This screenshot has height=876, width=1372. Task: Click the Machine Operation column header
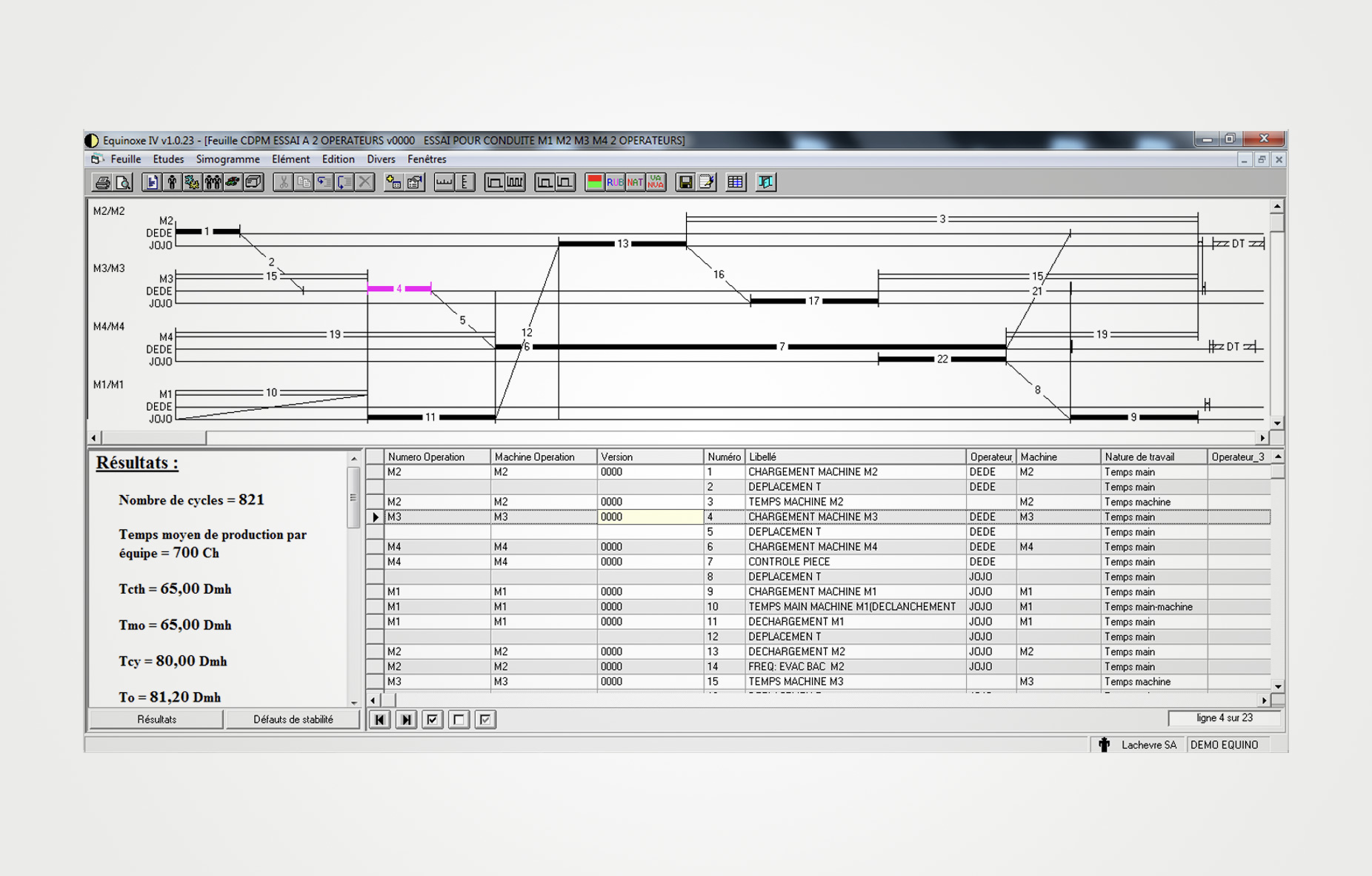point(544,457)
